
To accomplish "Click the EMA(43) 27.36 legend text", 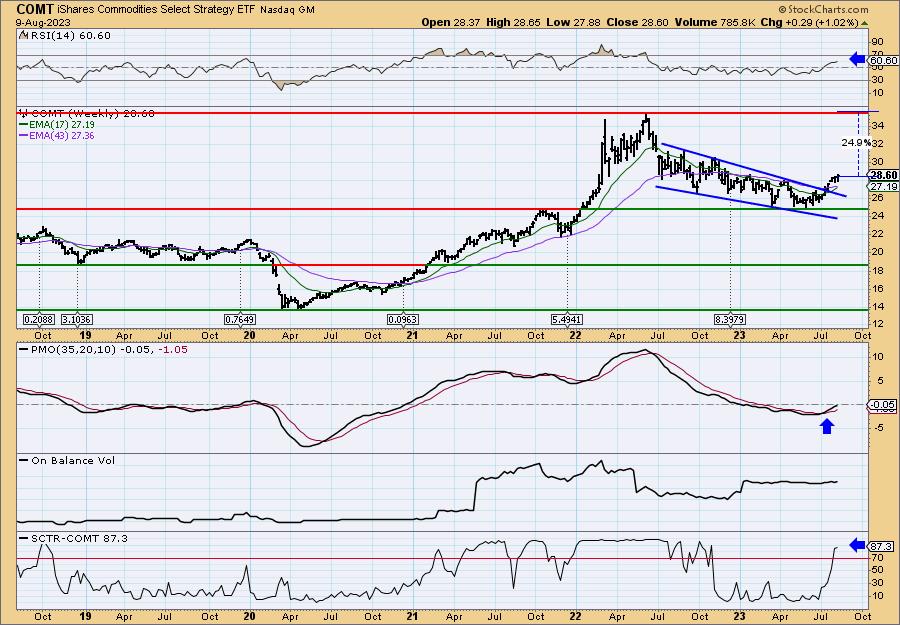I will click(61, 136).
